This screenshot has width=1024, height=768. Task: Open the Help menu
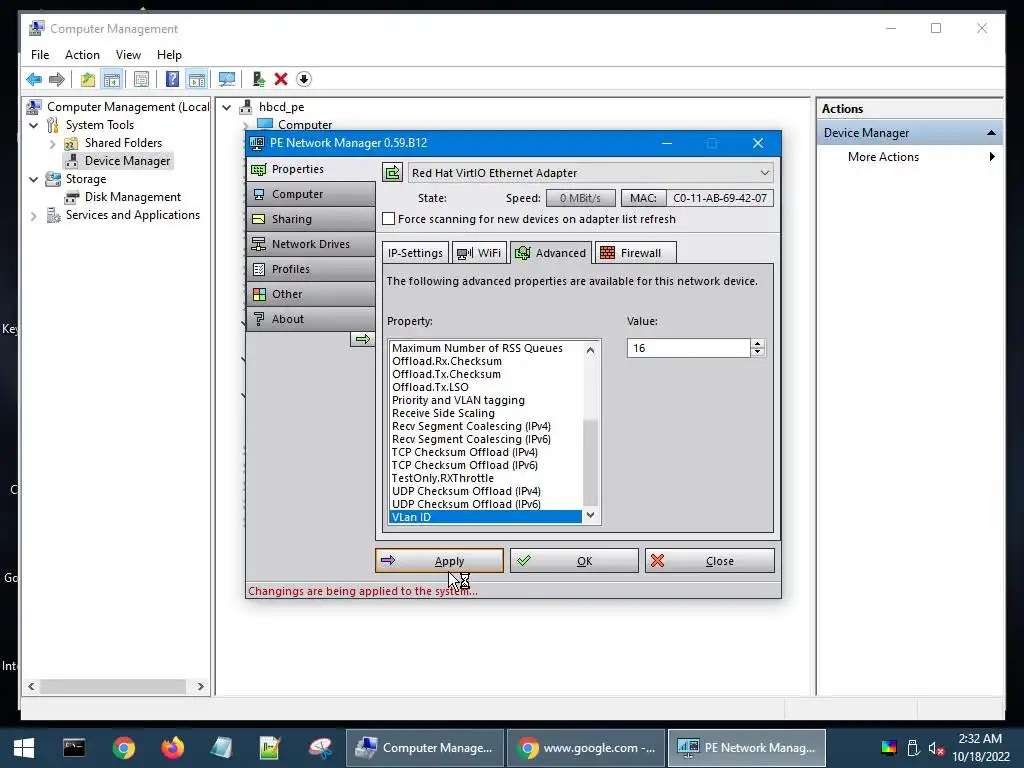click(x=169, y=55)
